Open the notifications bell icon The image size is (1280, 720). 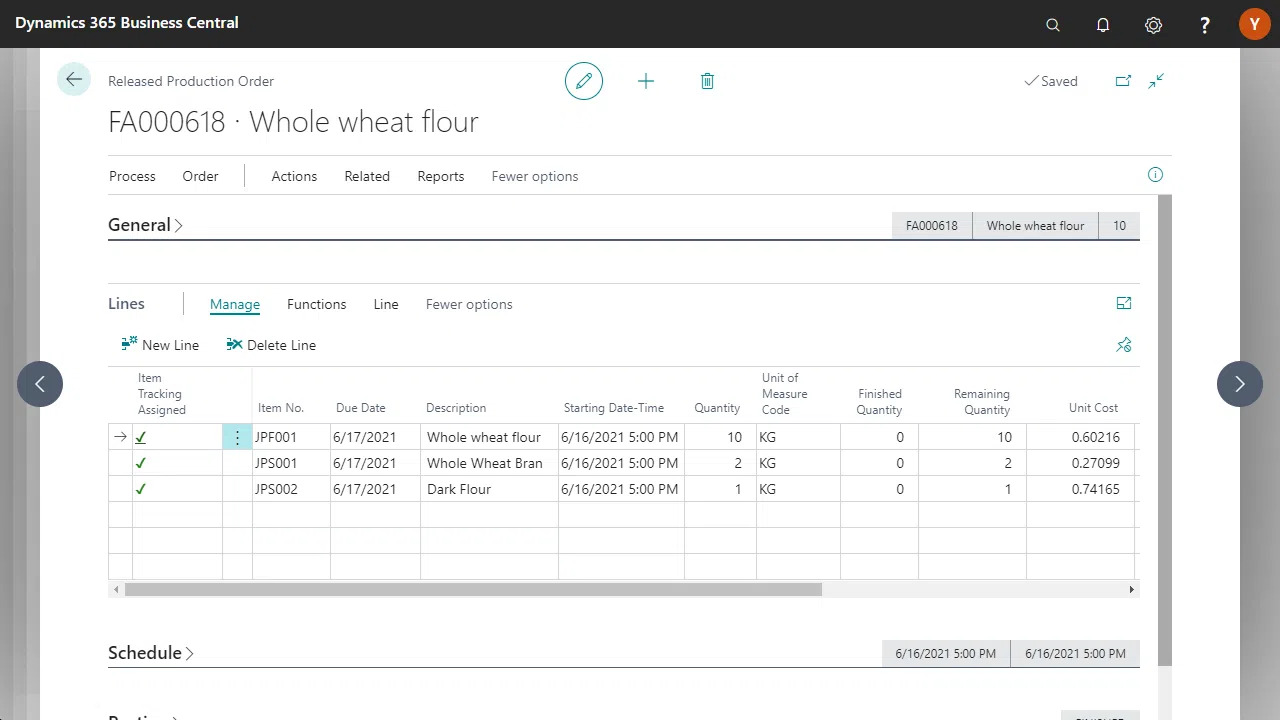click(x=1103, y=25)
